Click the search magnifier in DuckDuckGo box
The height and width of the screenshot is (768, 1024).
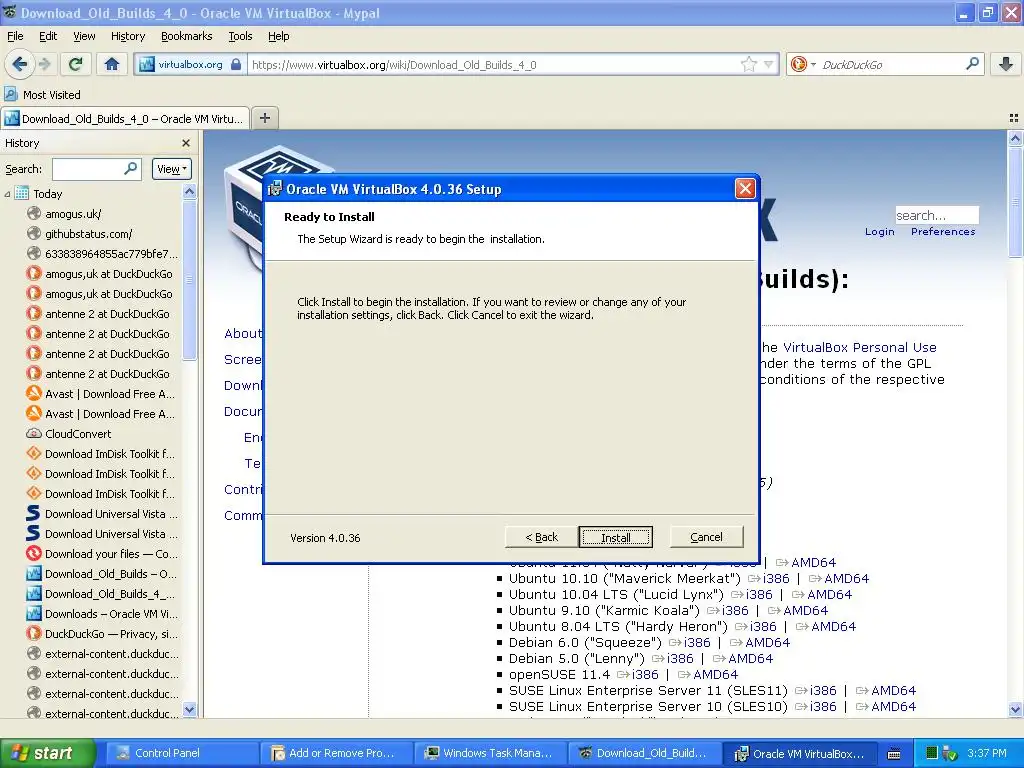coord(972,64)
